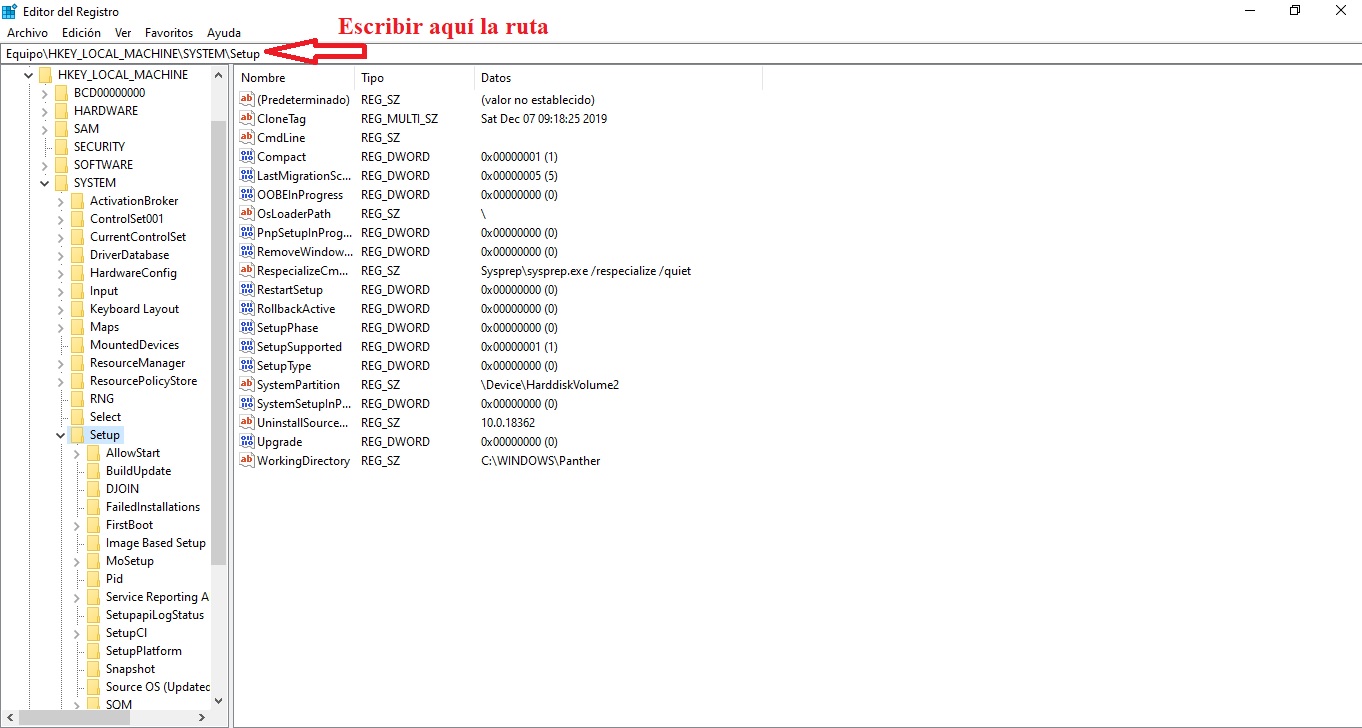Click the Upgrade DWORD icon
This screenshot has width=1362, height=728.
pyautogui.click(x=247, y=441)
